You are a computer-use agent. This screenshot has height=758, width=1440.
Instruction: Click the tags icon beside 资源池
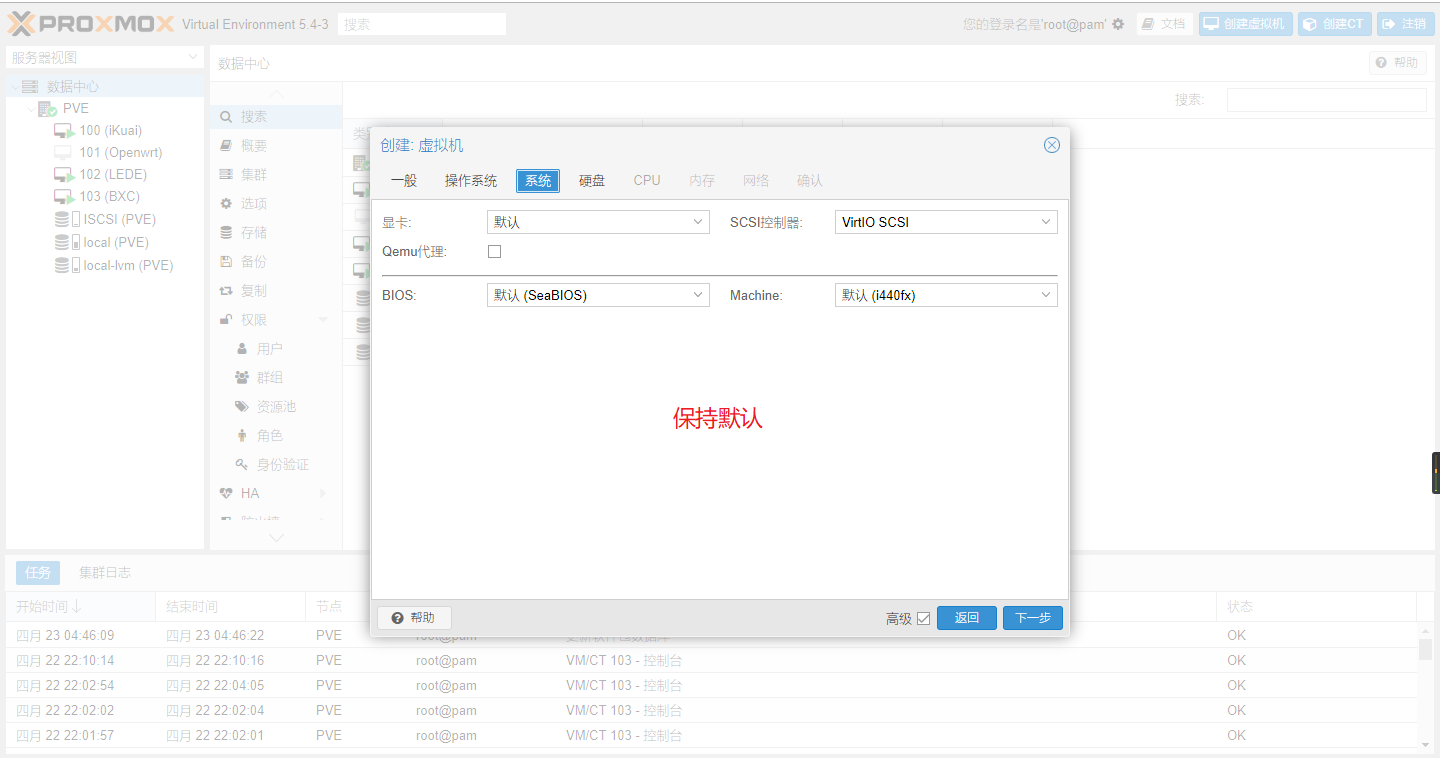pyautogui.click(x=242, y=407)
